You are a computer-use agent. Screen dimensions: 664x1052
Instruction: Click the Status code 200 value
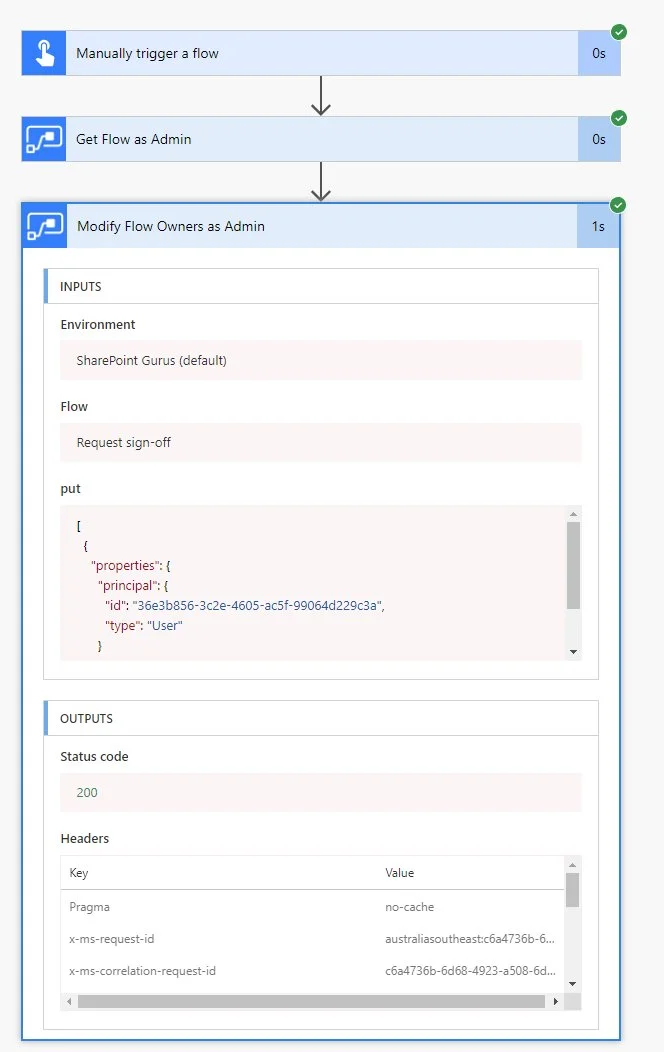320,792
